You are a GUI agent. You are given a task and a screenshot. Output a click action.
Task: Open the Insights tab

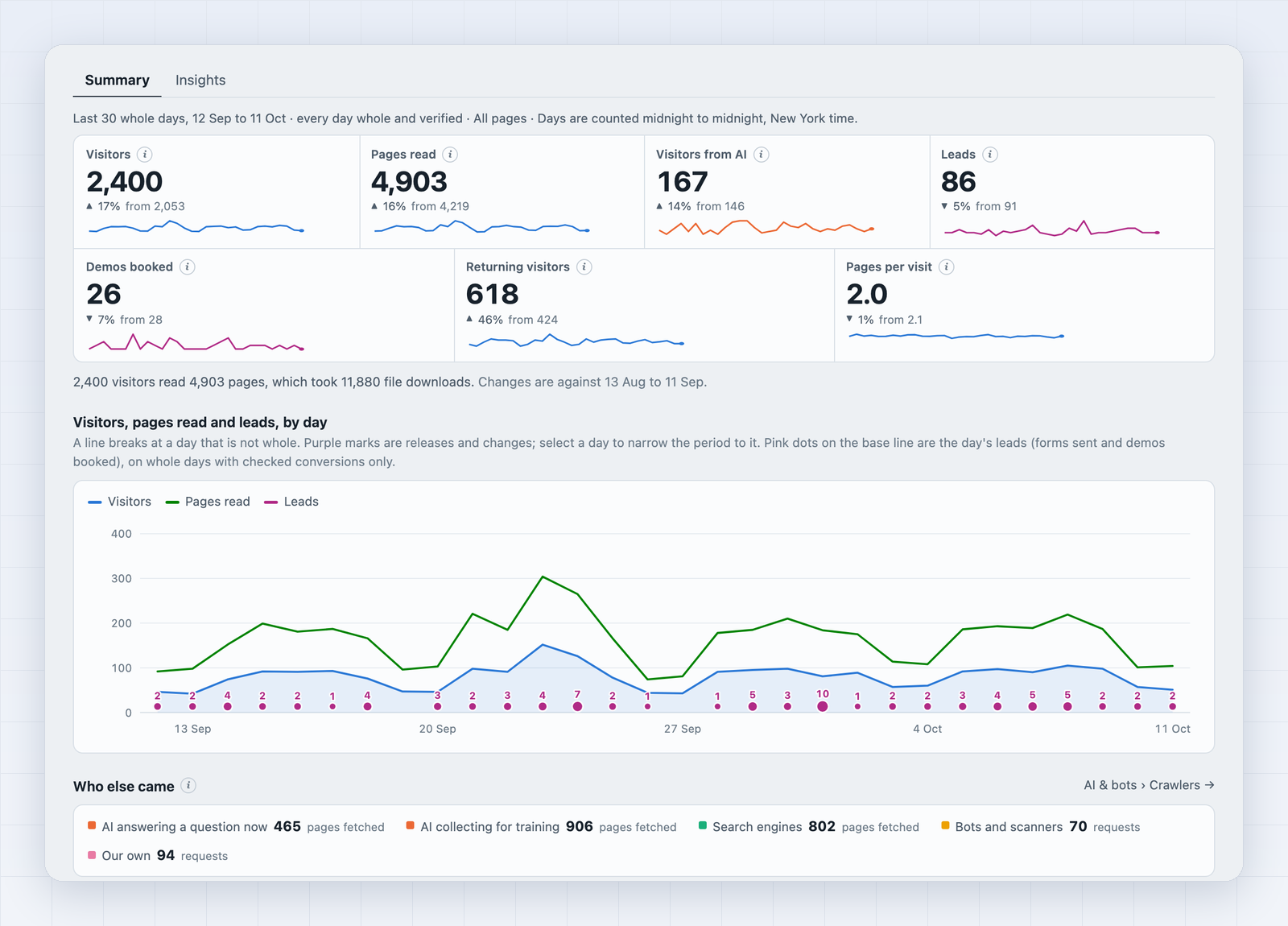(200, 81)
